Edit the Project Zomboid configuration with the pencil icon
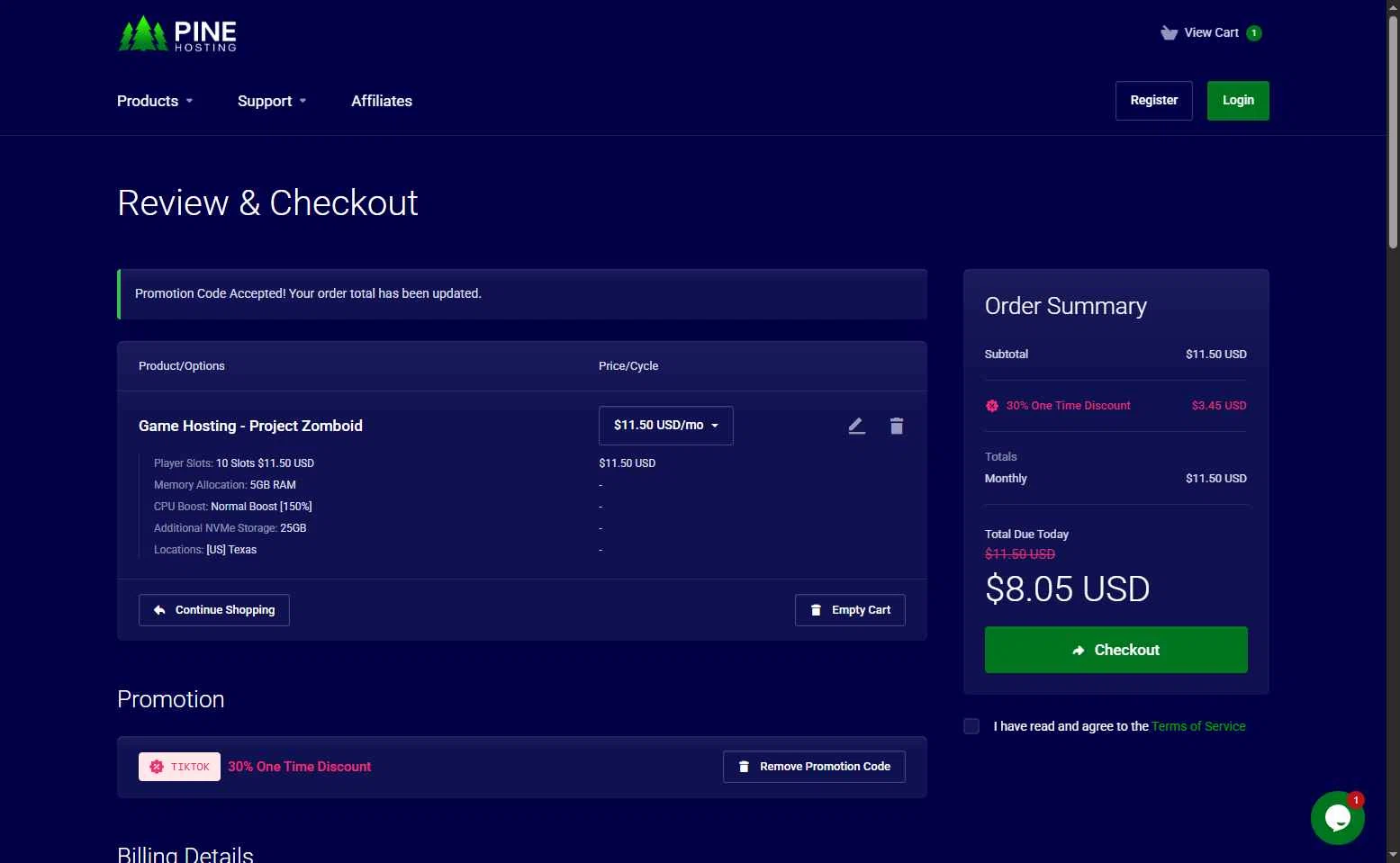 coord(856,426)
